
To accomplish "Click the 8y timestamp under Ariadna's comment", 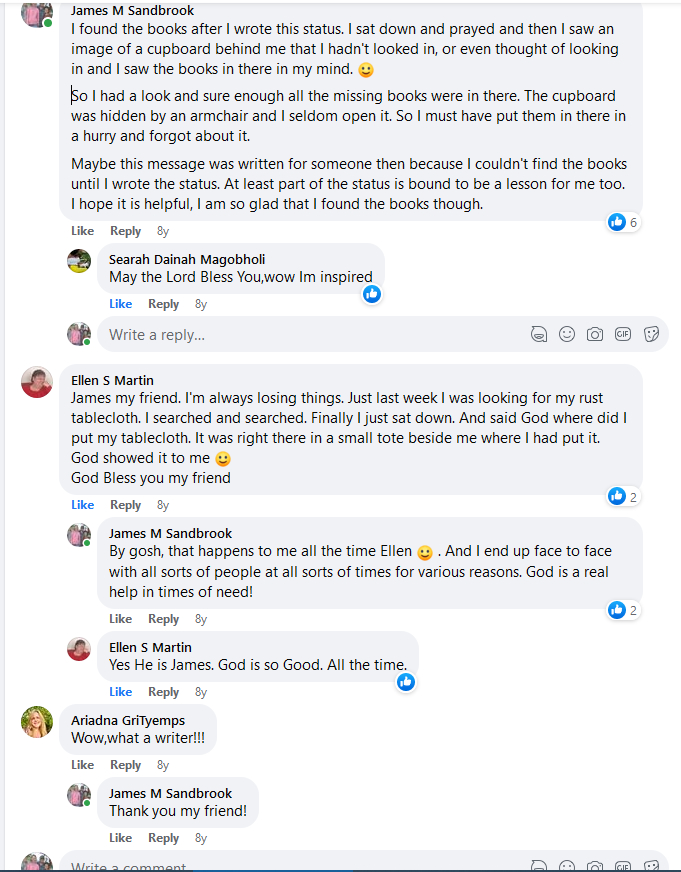I will pyautogui.click(x=163, y=765).
